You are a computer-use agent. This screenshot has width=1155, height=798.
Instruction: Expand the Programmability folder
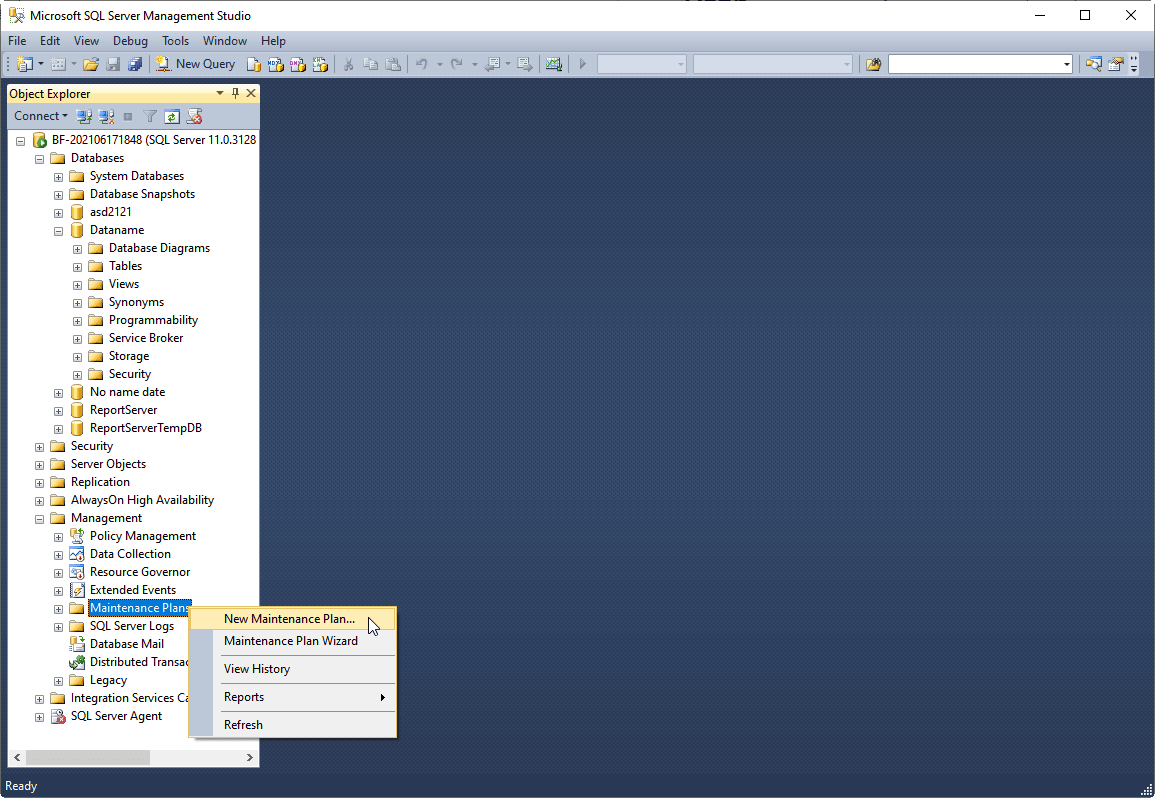(x=77, y=321)
